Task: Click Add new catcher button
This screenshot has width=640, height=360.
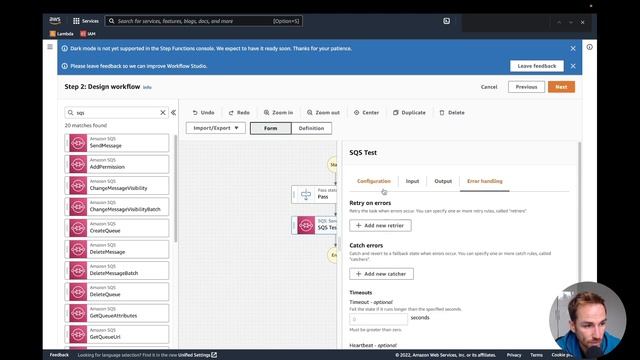Action: [381, 274]
